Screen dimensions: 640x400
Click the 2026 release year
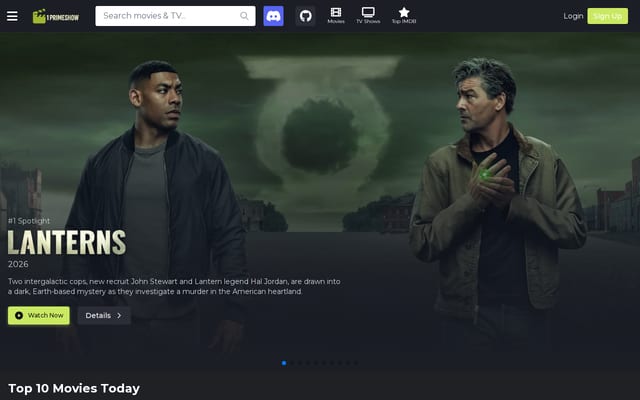point(18,264)
